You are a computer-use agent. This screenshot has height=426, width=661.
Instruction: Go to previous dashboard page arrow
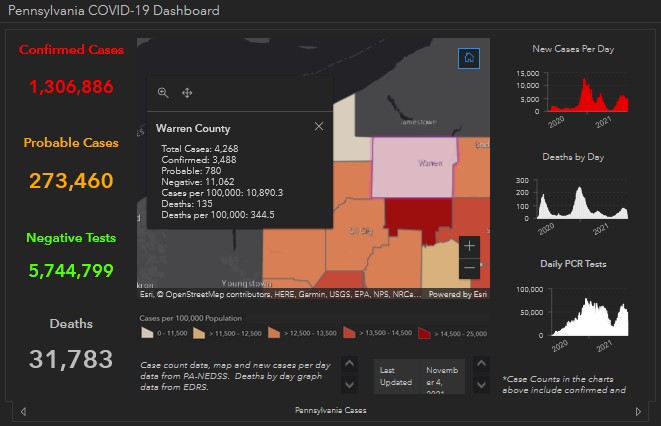[x=23, y=411]
